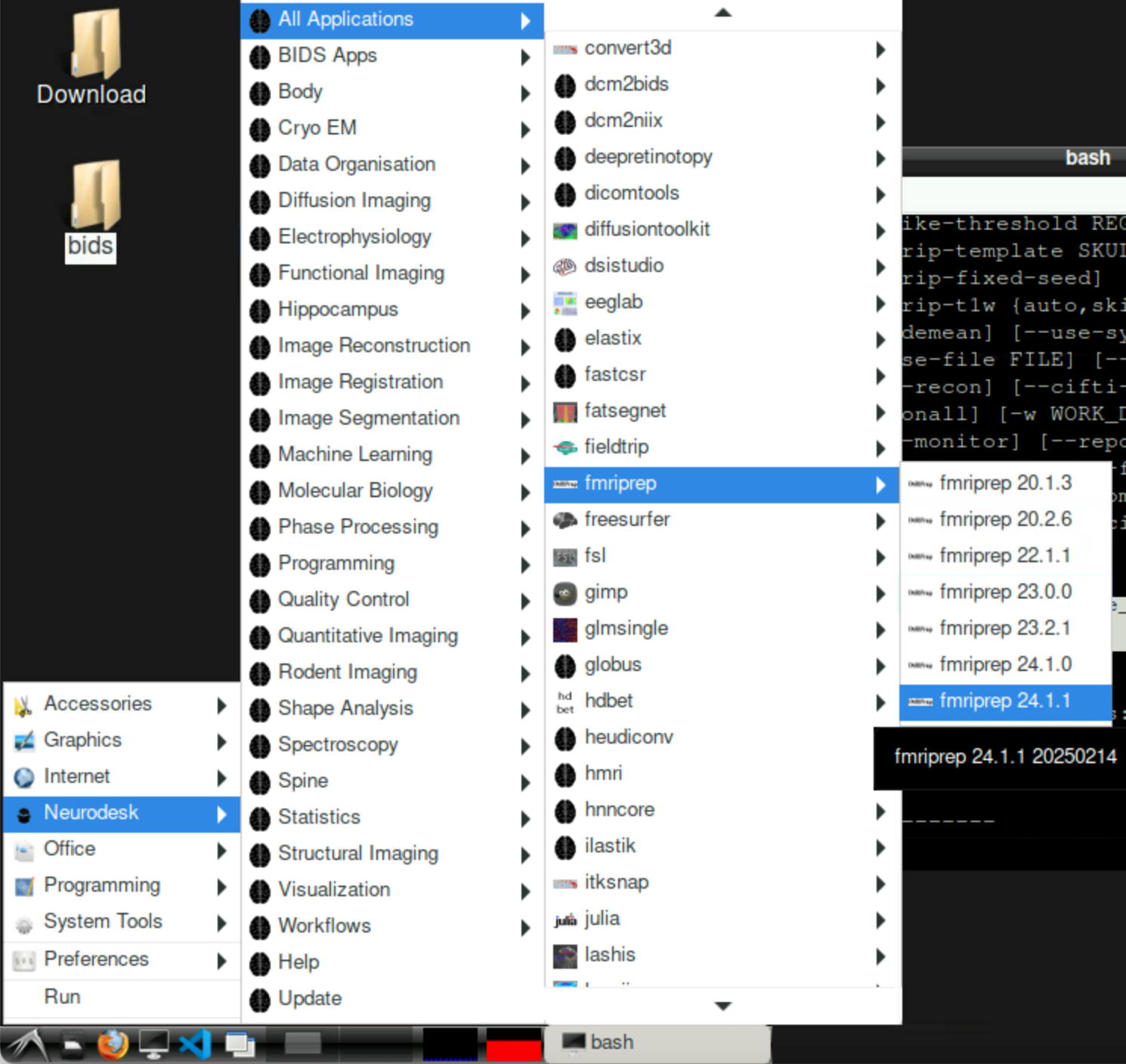
Task: Click the freesurfer brain icon
Action: coord(565,521)
